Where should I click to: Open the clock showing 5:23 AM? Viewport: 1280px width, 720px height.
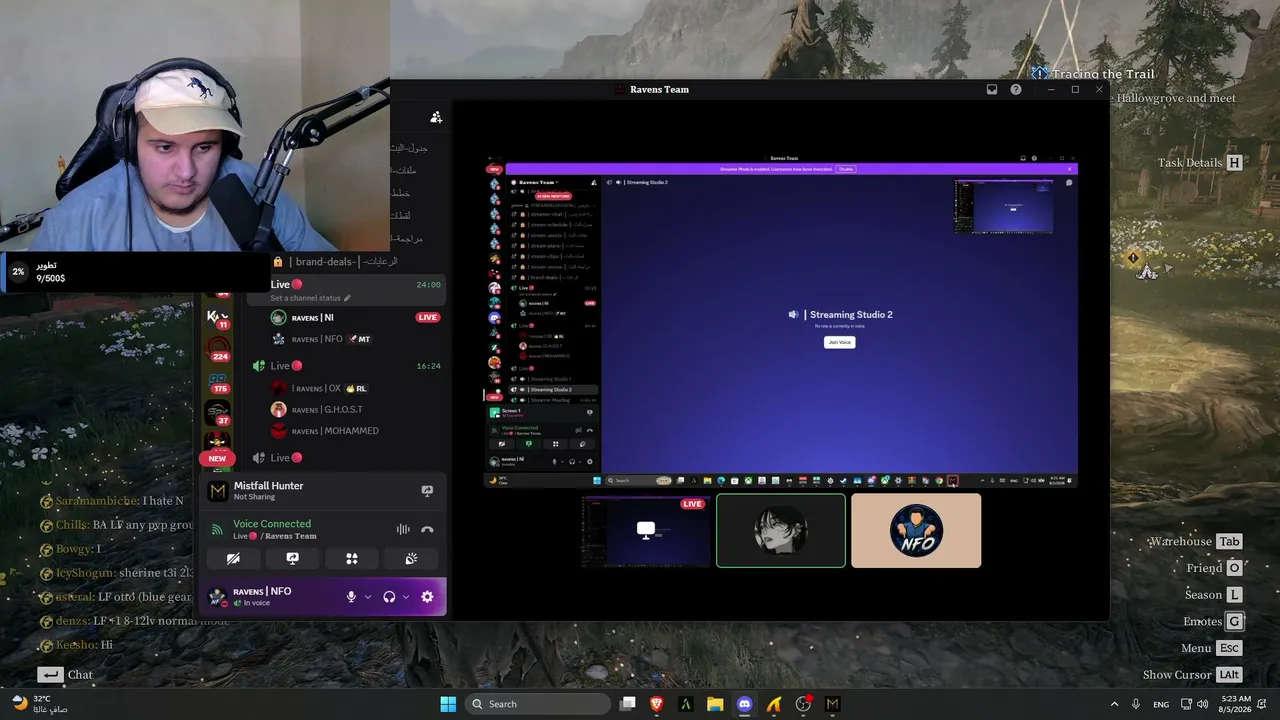click(x=1236, y=704)
